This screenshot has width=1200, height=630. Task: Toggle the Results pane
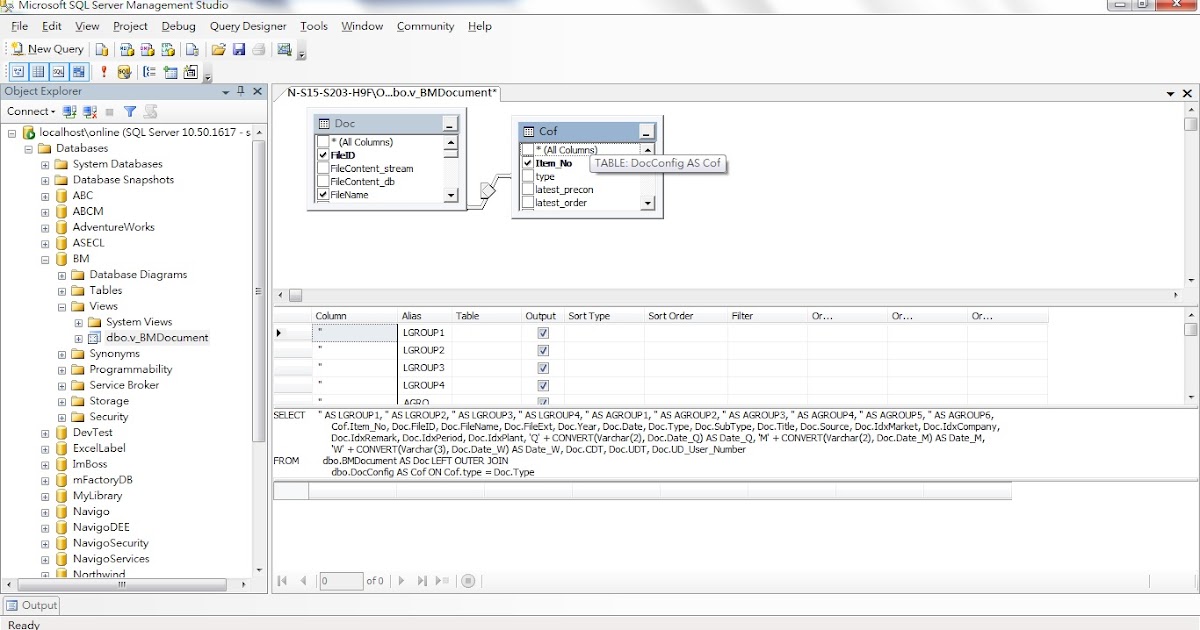79,71
